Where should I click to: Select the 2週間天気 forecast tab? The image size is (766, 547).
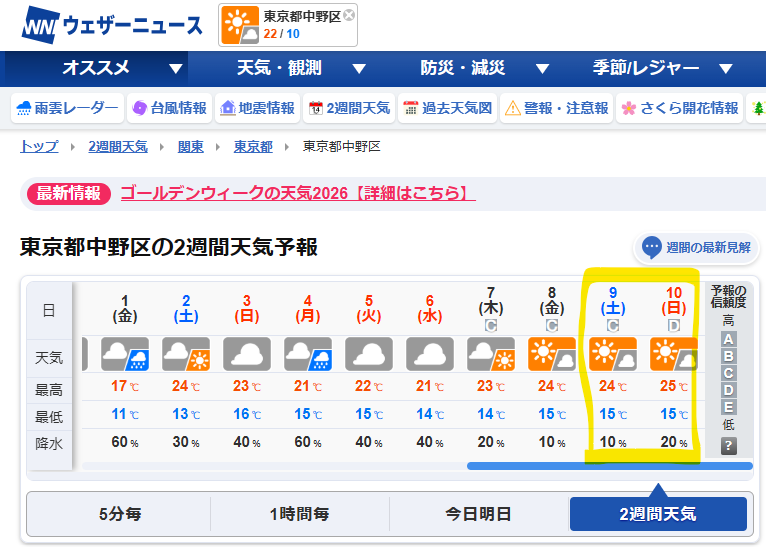point(658,514)
